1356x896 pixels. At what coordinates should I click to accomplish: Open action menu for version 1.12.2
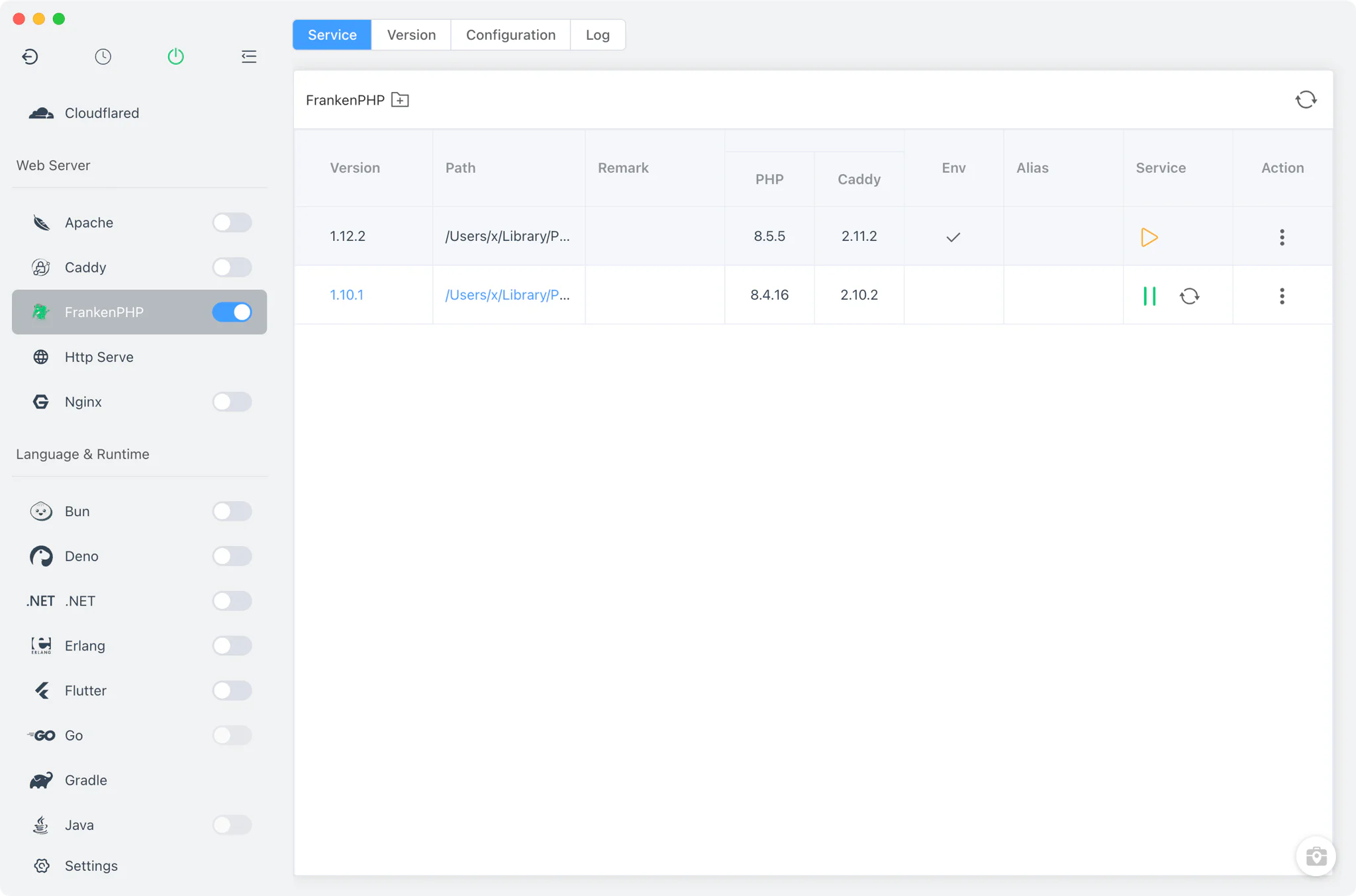coord(1282,237)
